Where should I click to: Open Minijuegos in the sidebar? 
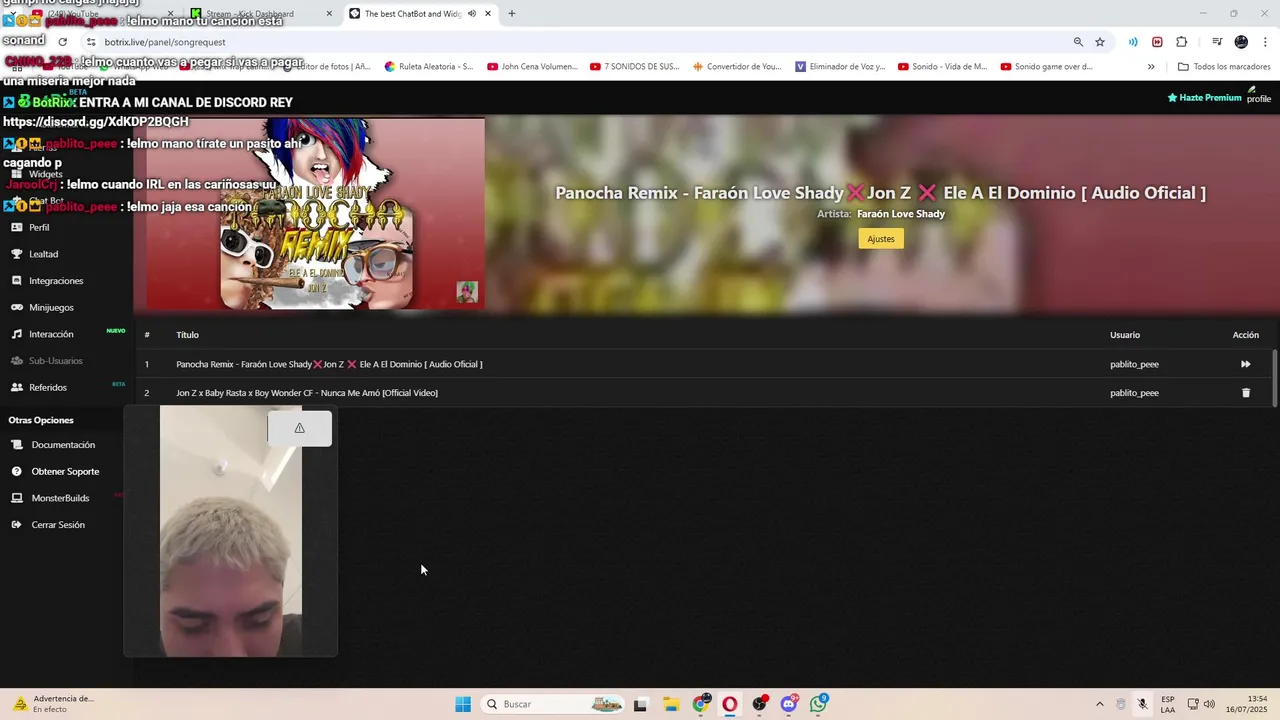(51, 308)
